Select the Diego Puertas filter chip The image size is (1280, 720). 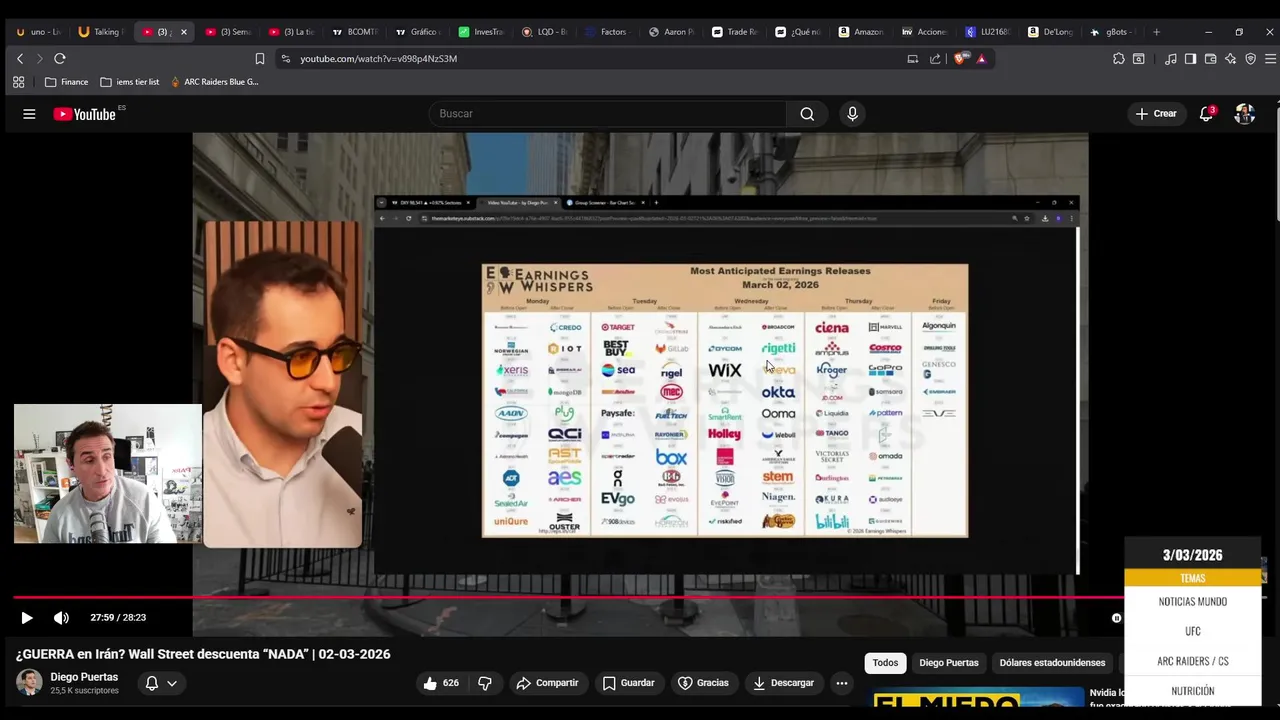coord(949,663)
